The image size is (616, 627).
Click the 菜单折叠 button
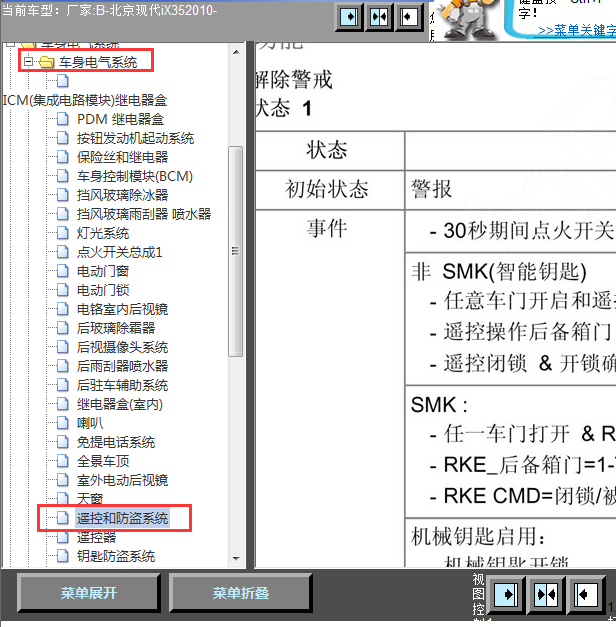(x=240, y=593)
